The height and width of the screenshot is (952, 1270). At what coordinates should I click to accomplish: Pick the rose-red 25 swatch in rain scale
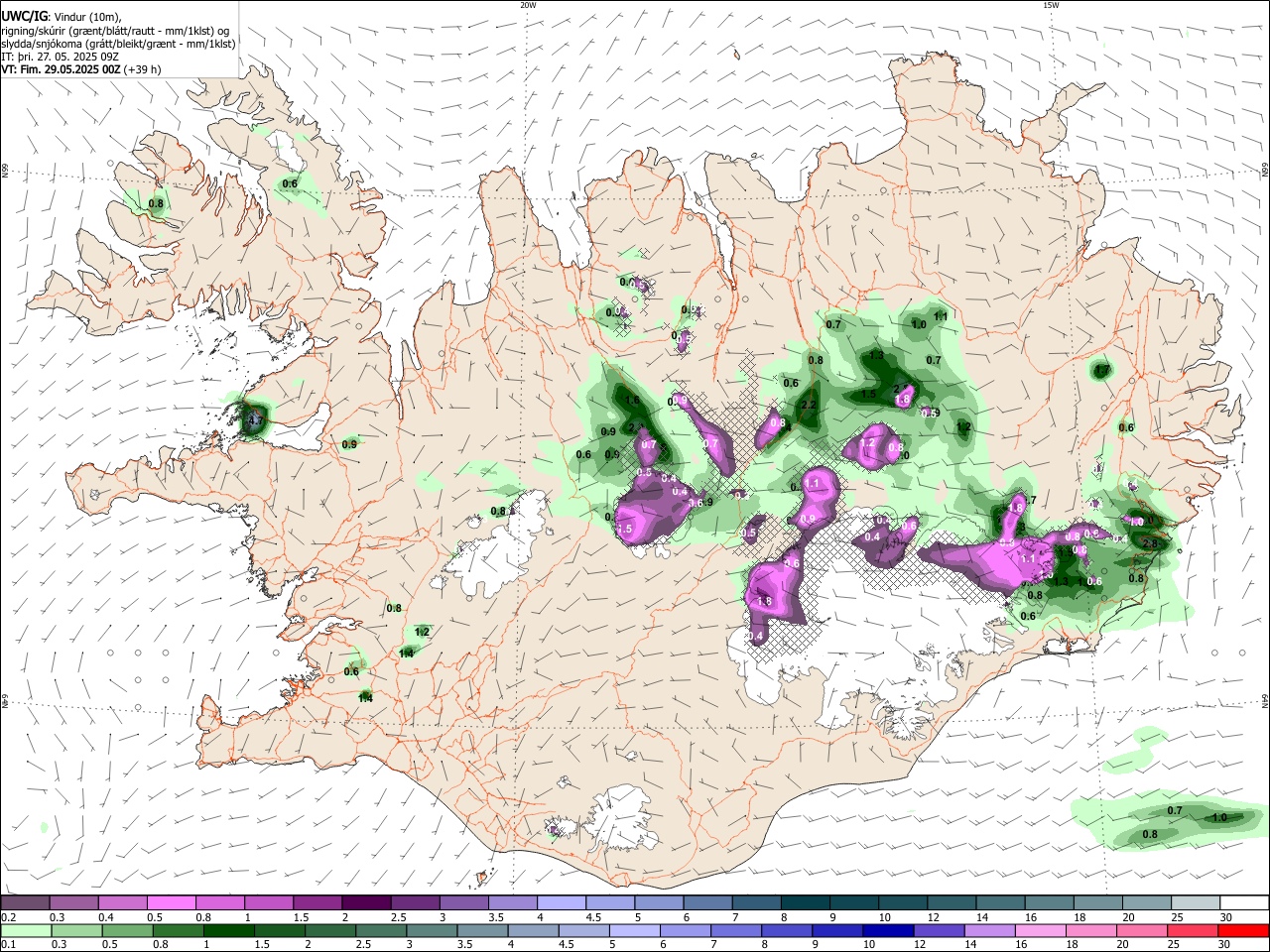[1194, 930]
